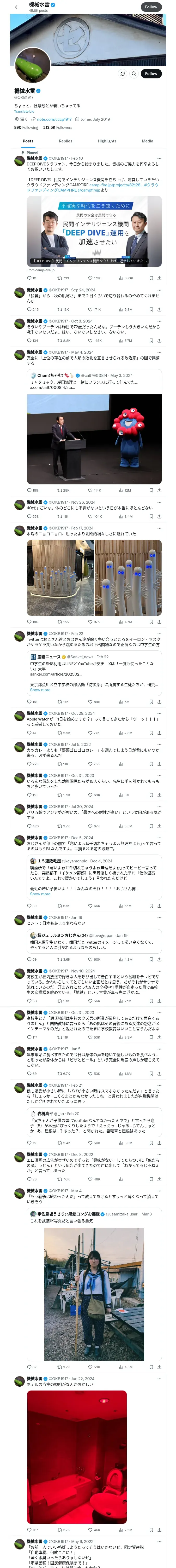Open more options on pinned Feb 10 post
The height and width of the screenshot is (1568, 176).
[159, 158]
